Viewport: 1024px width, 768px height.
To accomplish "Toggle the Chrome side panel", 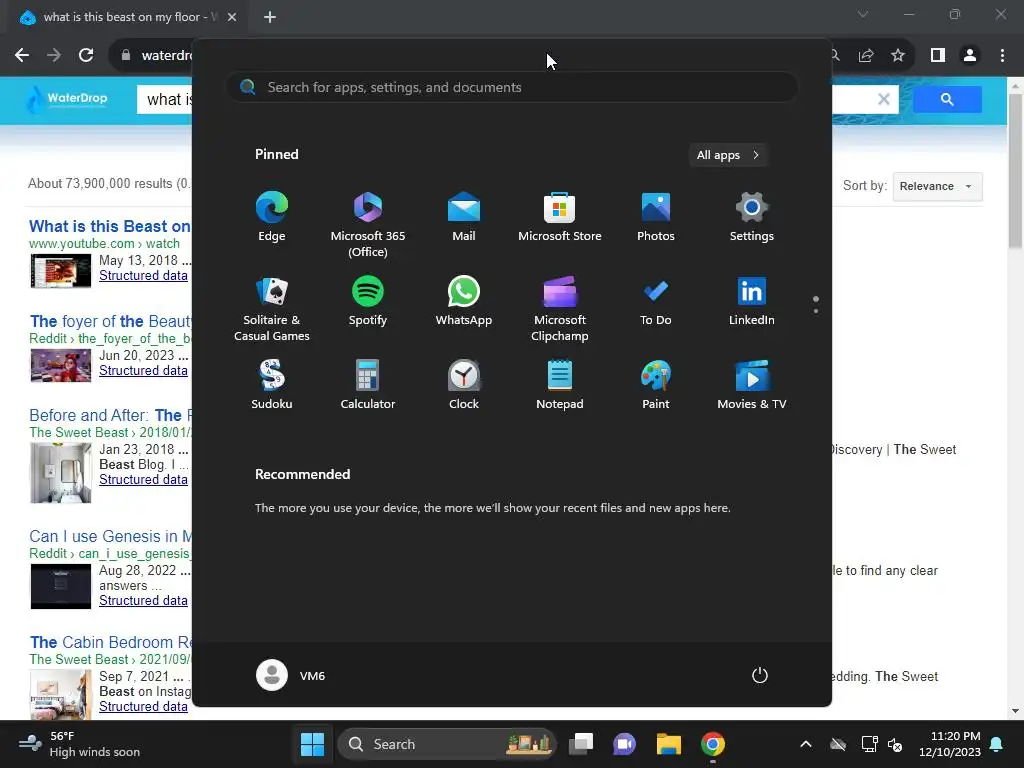I will coord(938,56).
